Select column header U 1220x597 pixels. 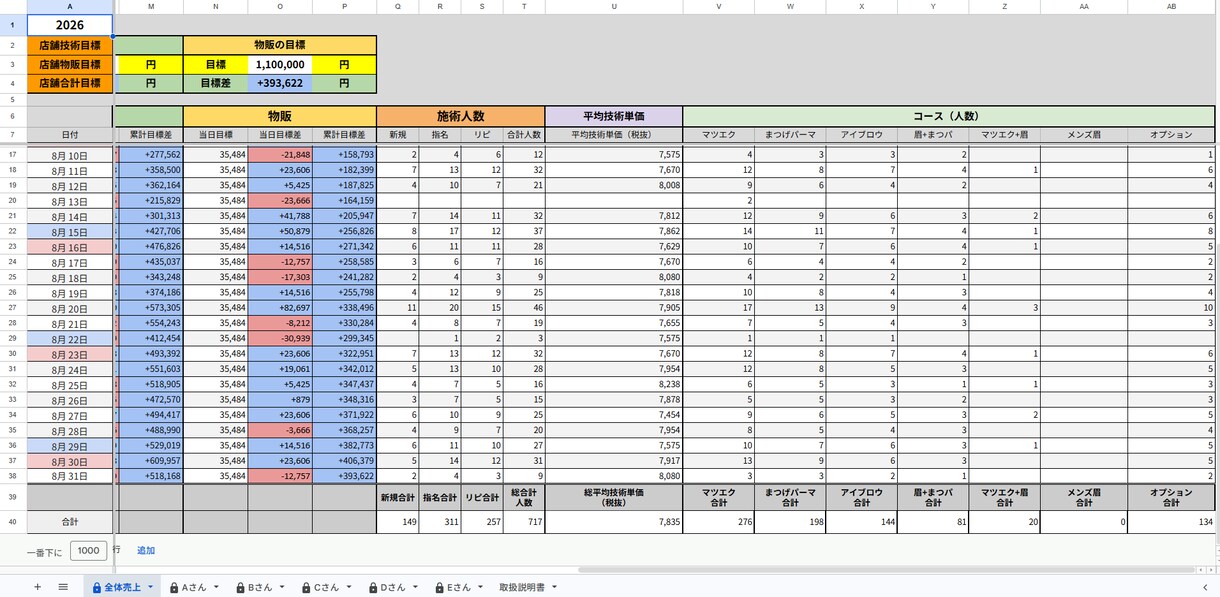point(614,7)
